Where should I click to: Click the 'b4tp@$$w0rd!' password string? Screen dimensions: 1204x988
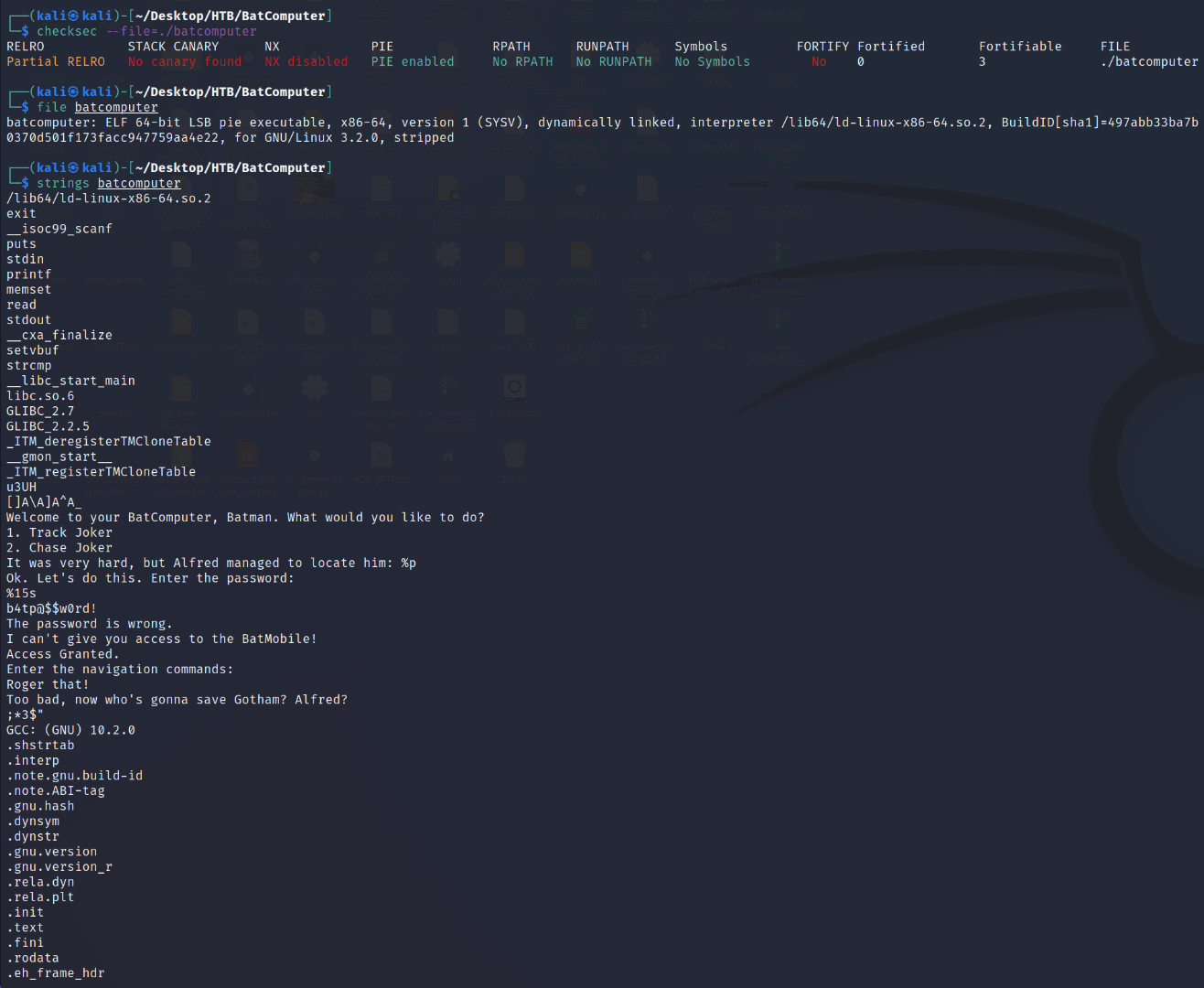(51, 608)
